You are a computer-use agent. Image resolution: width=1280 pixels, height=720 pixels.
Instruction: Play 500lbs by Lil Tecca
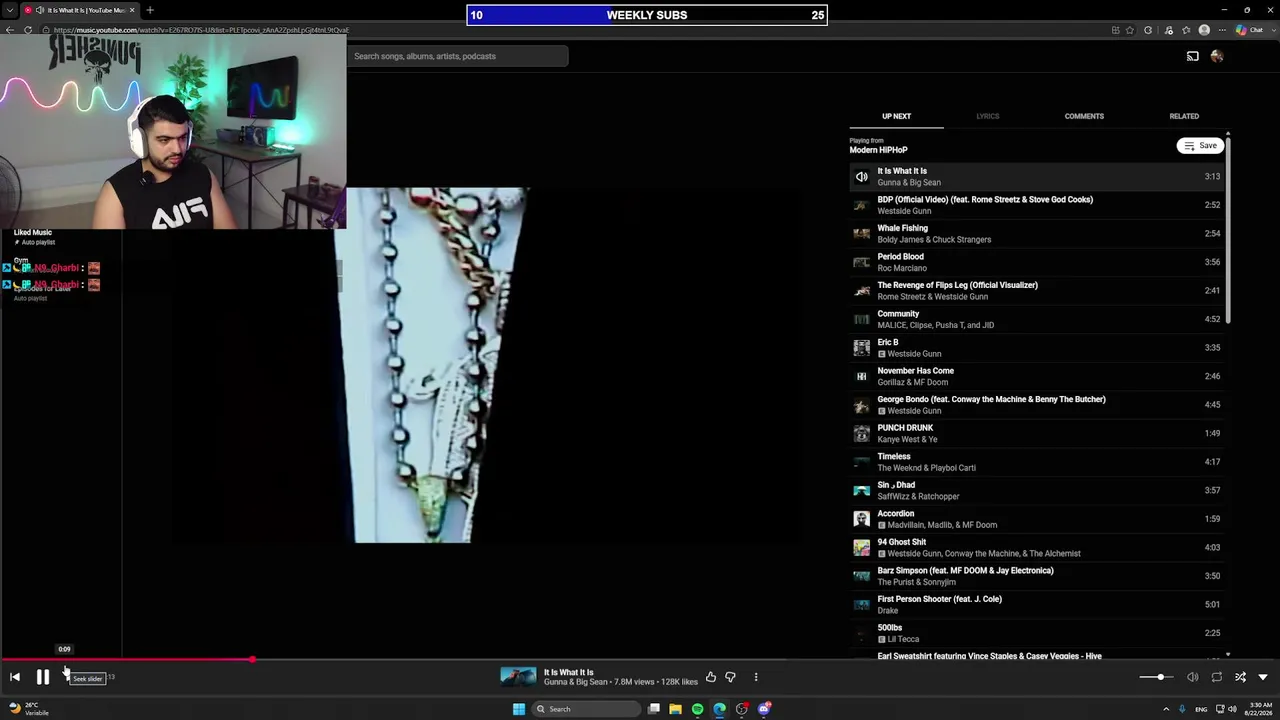coord(1036,633)
